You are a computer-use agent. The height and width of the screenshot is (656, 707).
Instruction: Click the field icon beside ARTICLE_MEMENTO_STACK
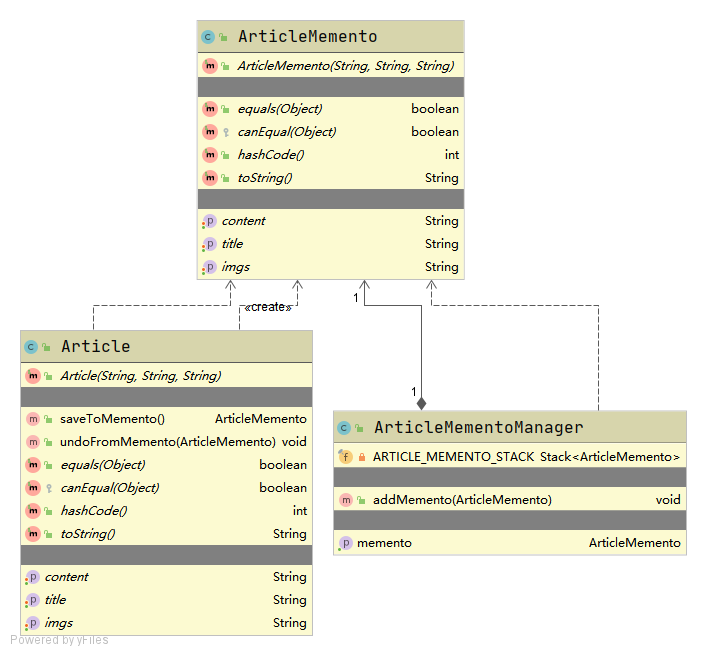pos(346,457)
